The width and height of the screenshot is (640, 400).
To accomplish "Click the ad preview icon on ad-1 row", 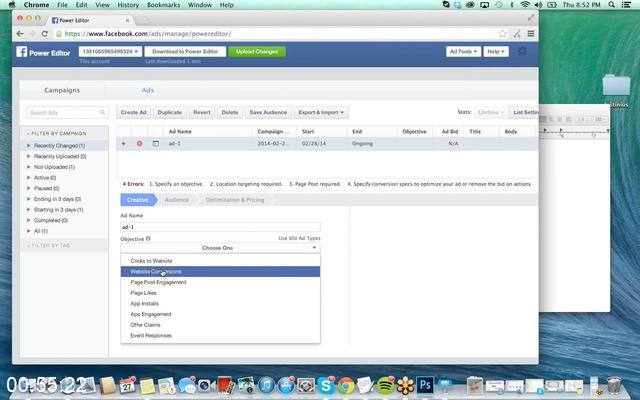I will [x=156, y=144].
